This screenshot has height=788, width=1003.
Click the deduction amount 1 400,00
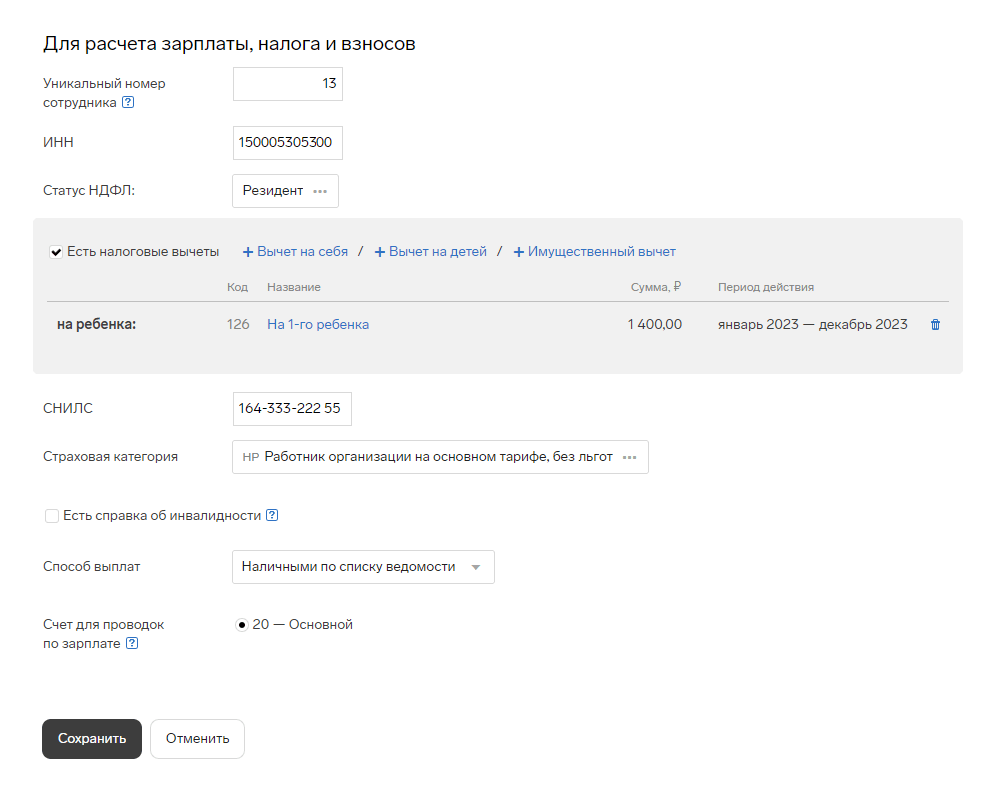[x=654, y=324]
